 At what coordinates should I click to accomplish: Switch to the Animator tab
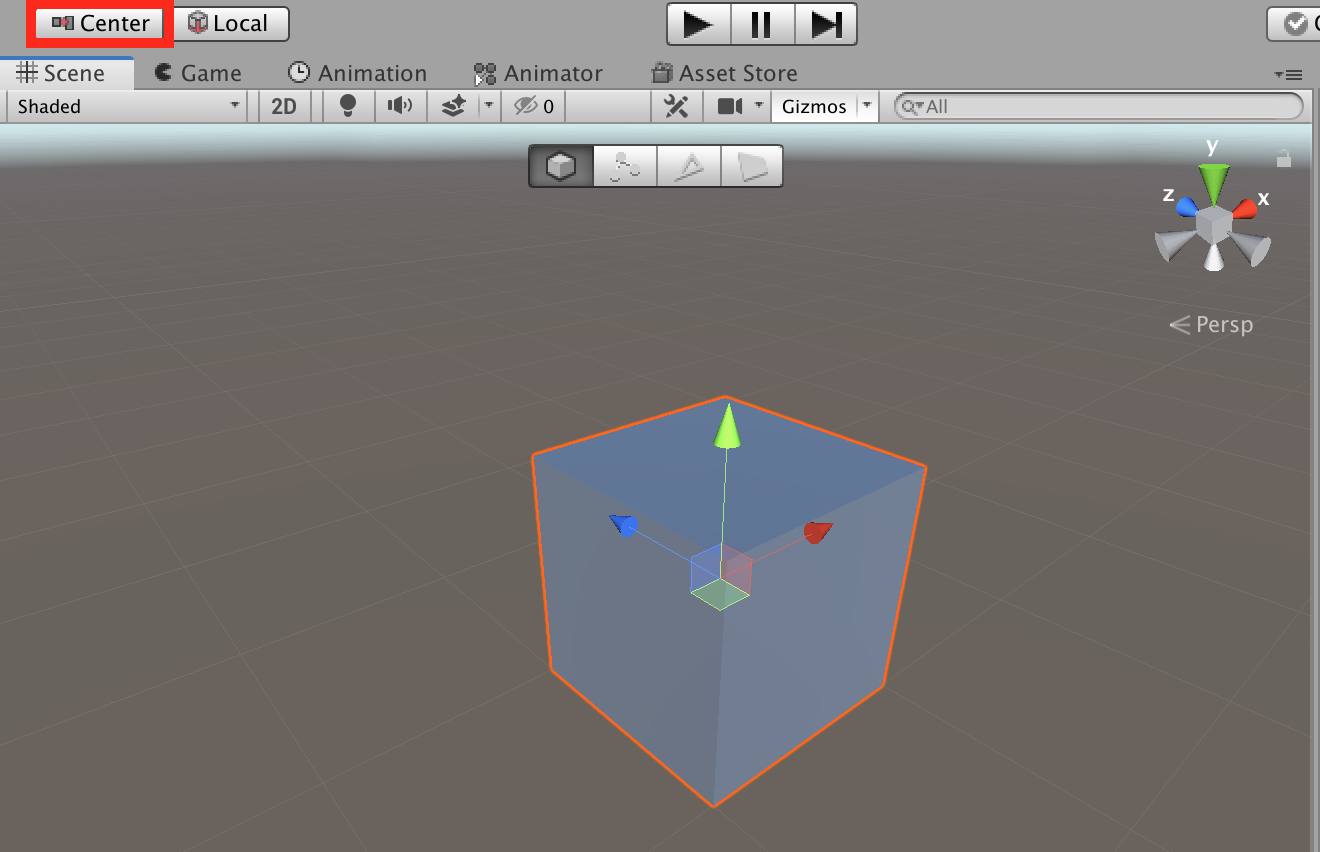point(538,73)
